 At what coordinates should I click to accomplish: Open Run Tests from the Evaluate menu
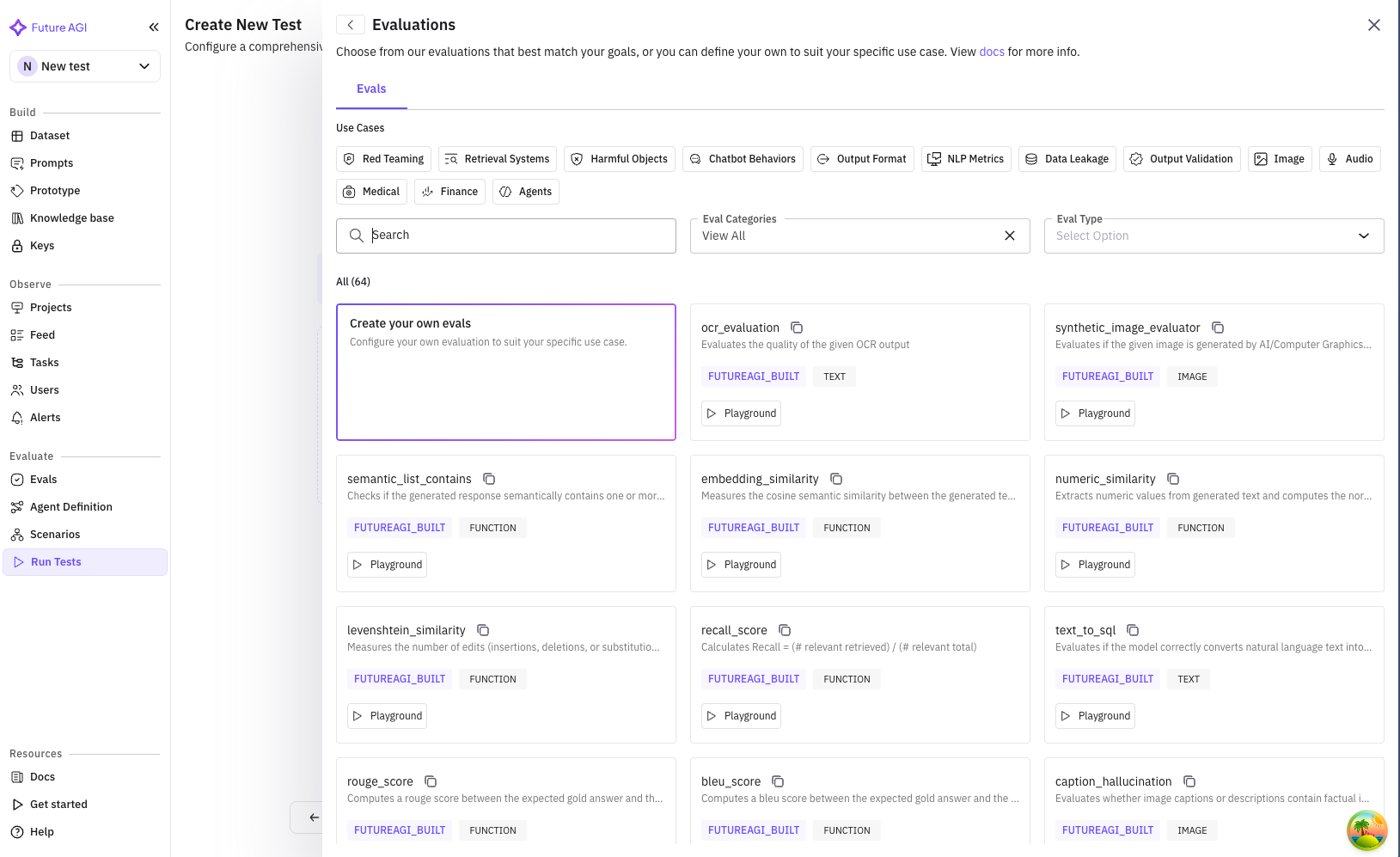(x=55, y=561)
